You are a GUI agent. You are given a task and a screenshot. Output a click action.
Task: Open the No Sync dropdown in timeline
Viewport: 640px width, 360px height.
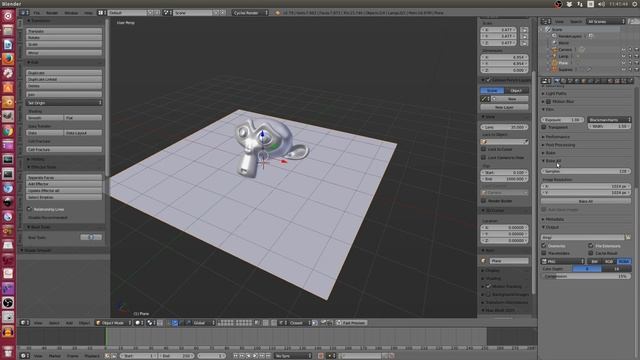(292, 356)
